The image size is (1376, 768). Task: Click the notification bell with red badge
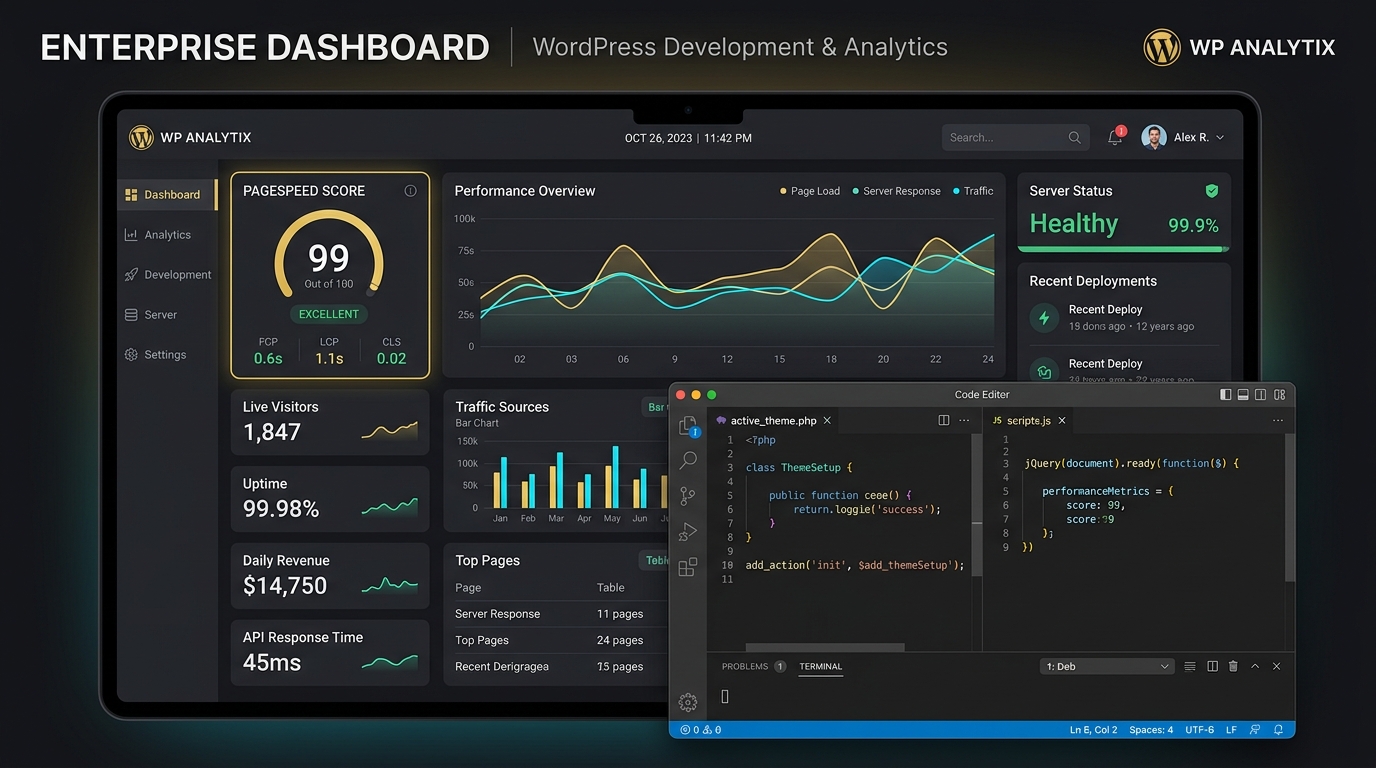click(x=1115, y=137)
